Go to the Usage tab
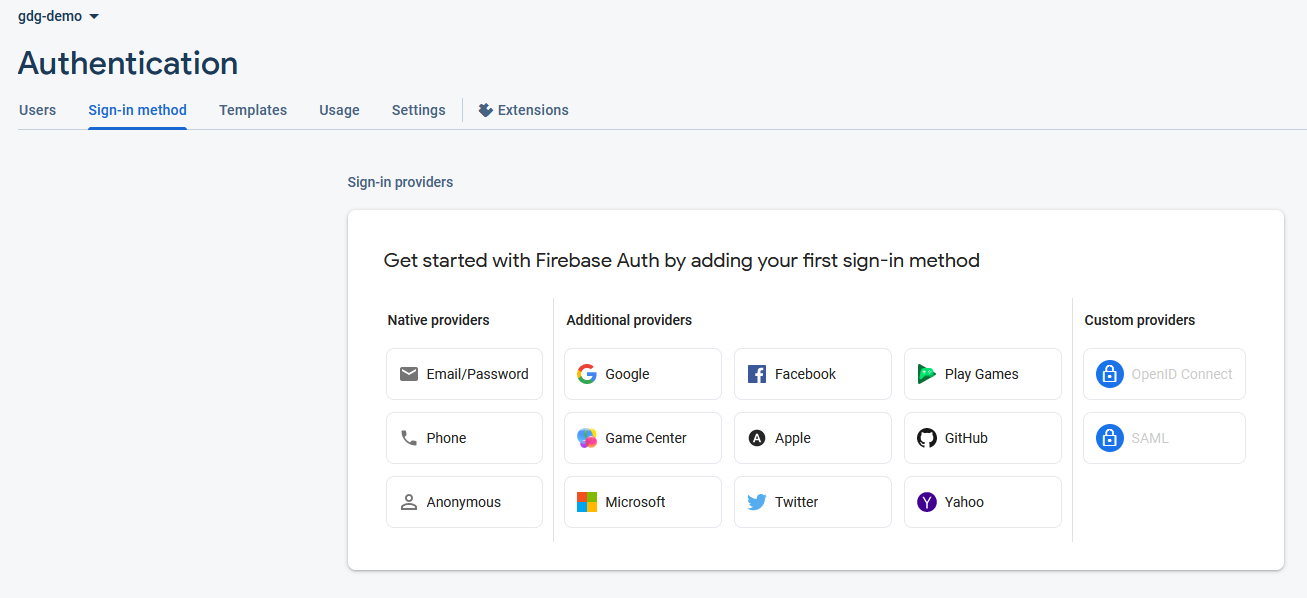The width and height of the screenshot is (1307, 598). [x=339, y=110]
